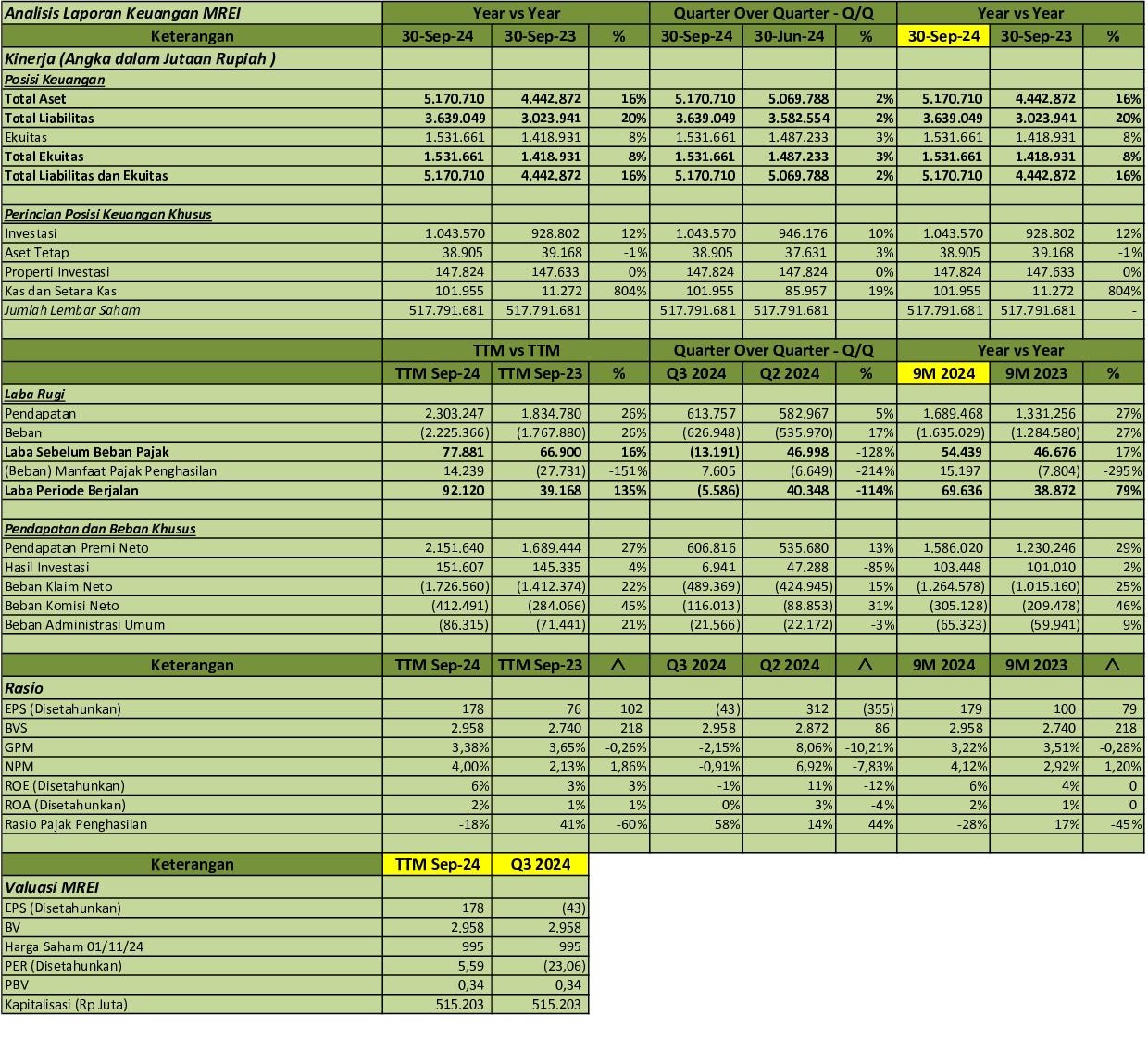Select the 'Kapitalisasi (Rp Juta)' row label
This screenshot has width=1148, height=1040.
coord(66,1004)
